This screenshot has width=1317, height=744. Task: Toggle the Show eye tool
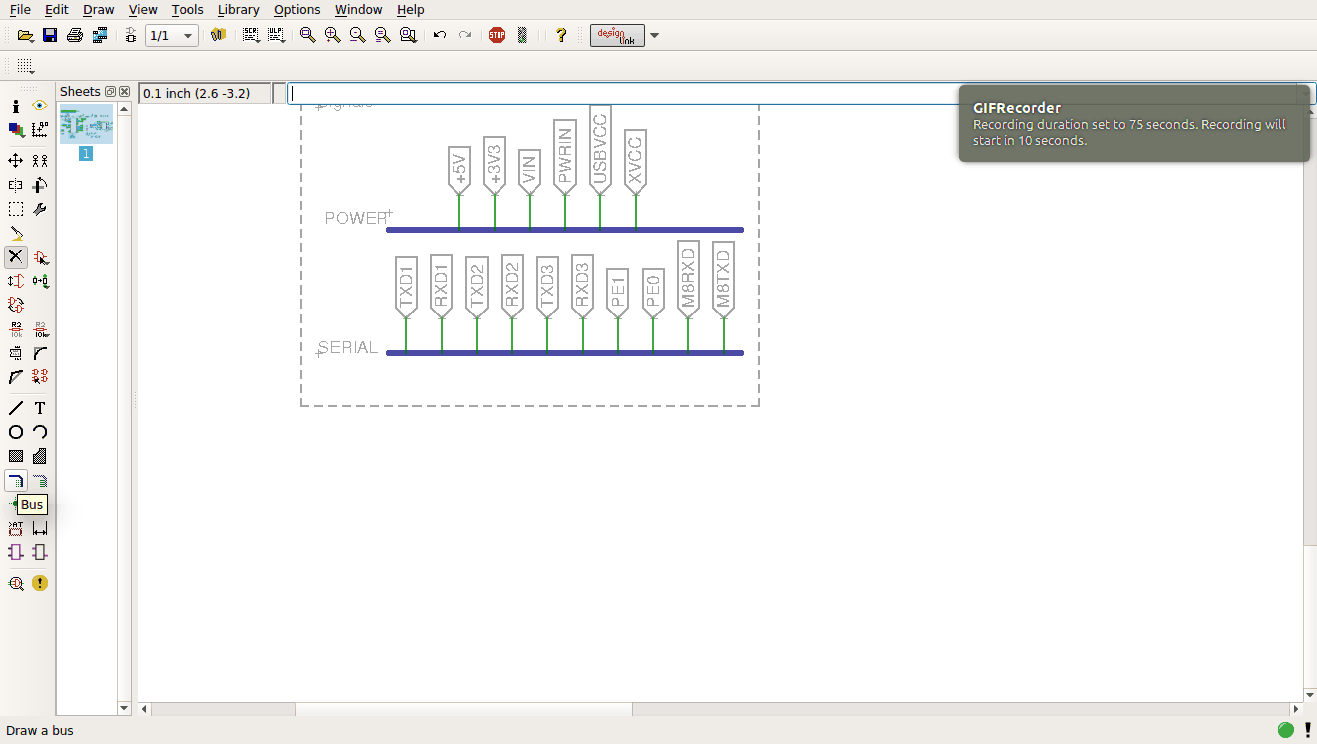pos(40,106)
